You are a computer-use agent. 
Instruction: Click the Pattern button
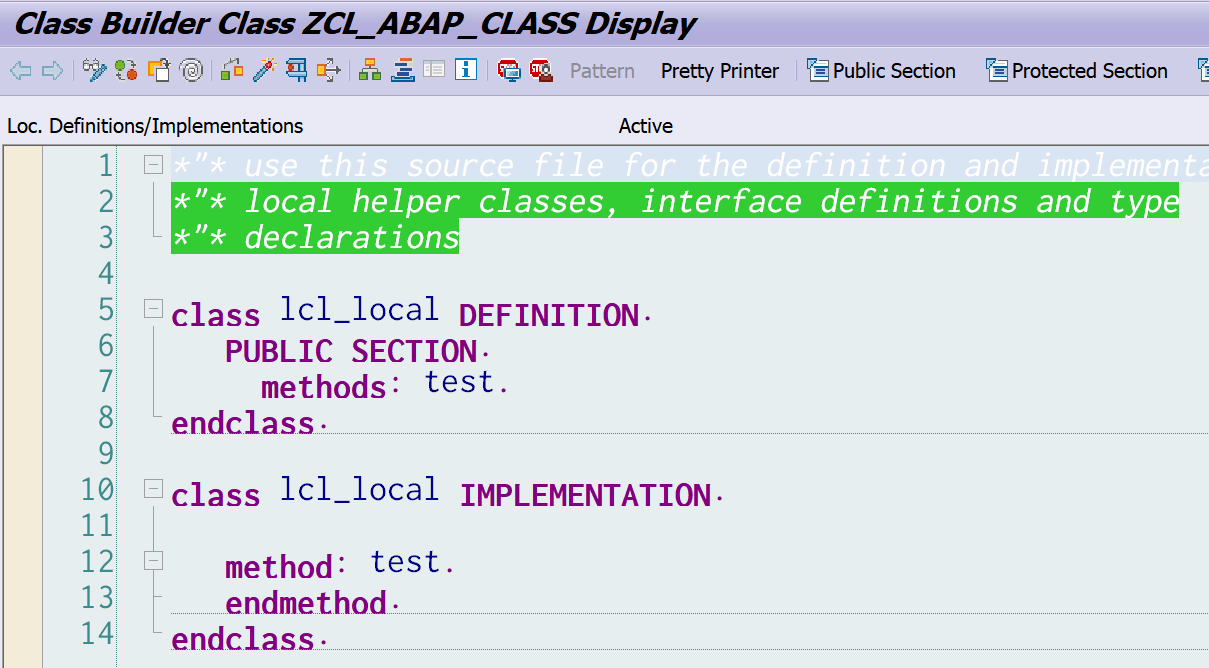pyautogui.click(x=602, y=71)
